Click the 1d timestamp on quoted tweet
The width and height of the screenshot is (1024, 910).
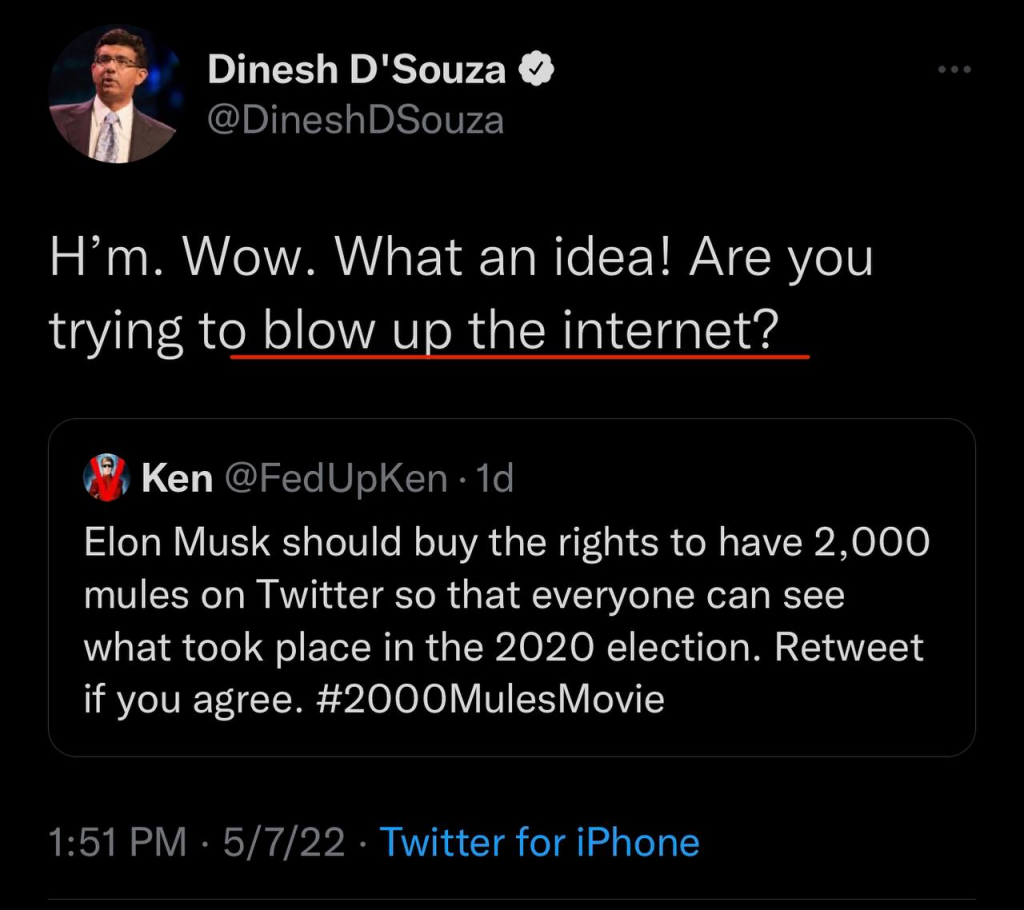(494, 479)
